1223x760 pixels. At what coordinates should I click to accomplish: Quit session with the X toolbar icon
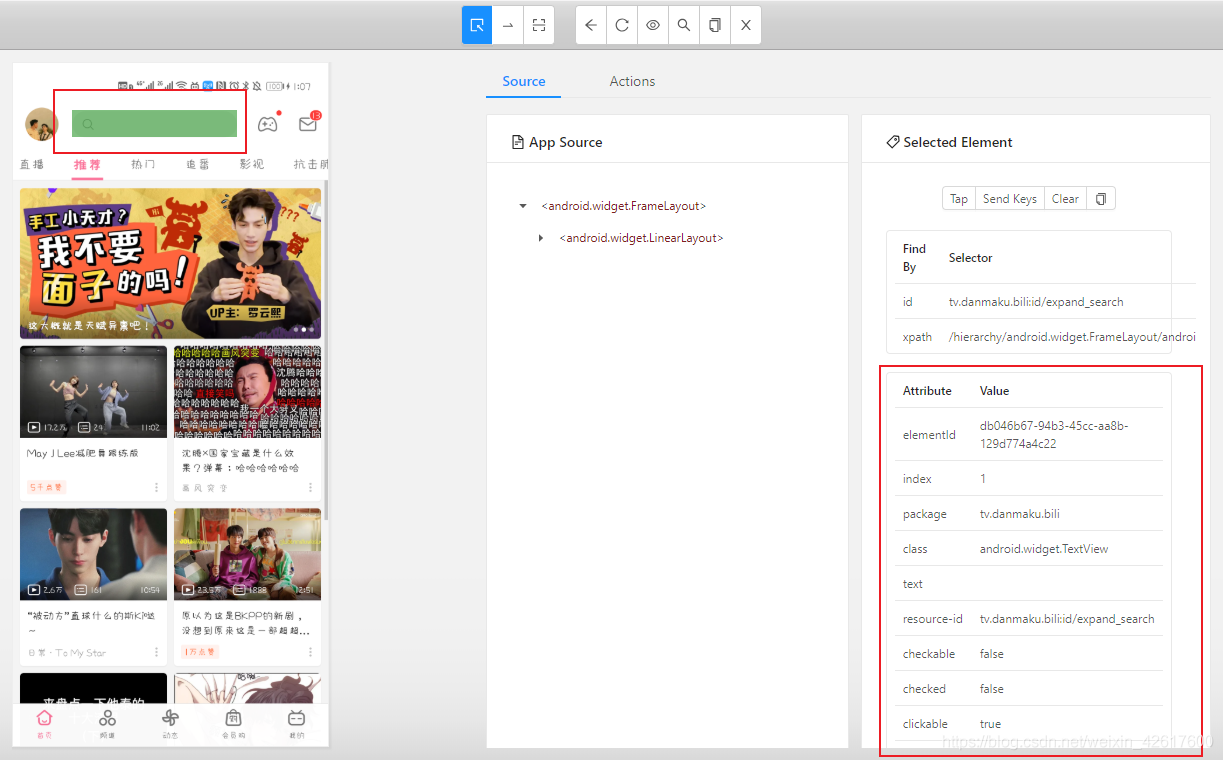[x=746, y=25]
